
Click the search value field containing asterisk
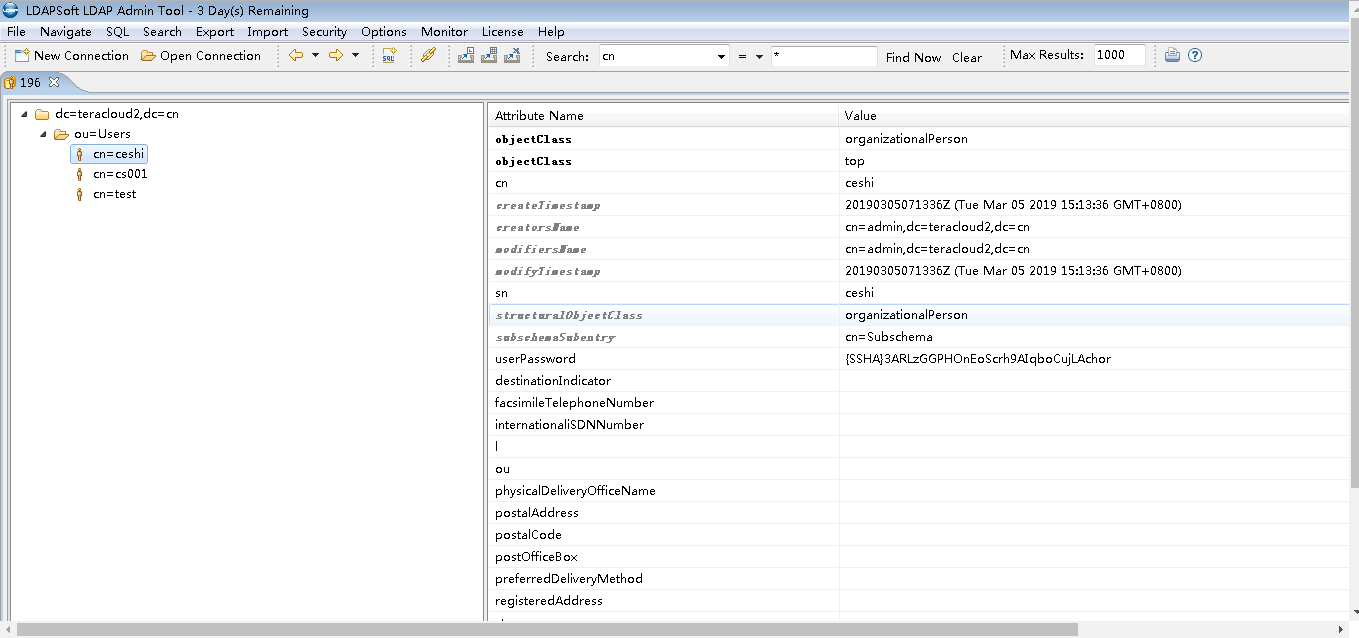(x=824, y=57)
